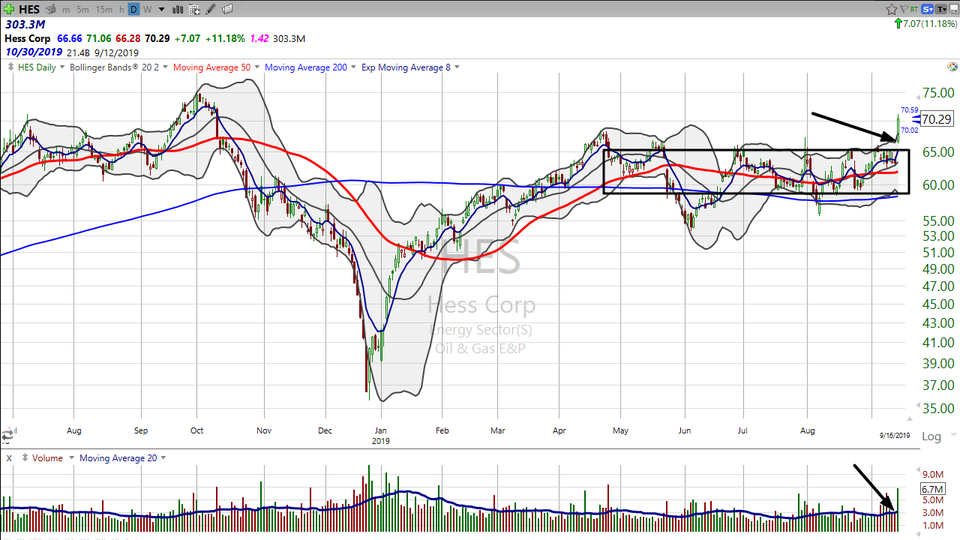
Task: Switch to the Weekly (W) timeframe
Action: (147, 9)
